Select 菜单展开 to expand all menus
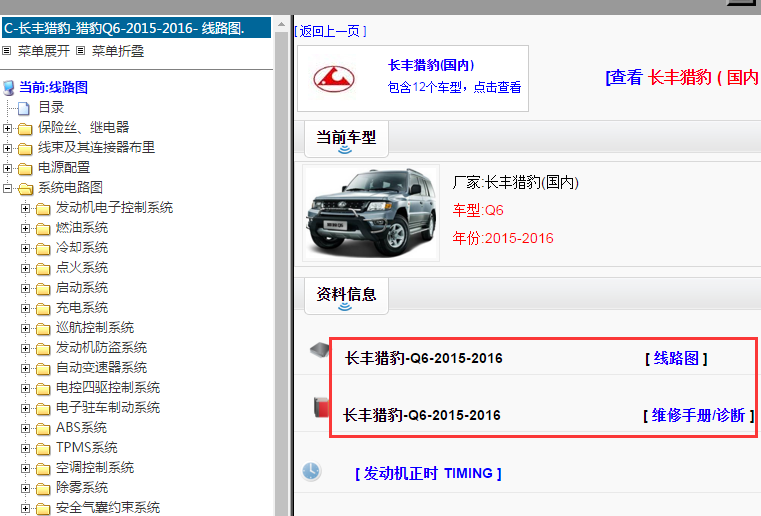The image size is (761, 516). tap(44, 51)
